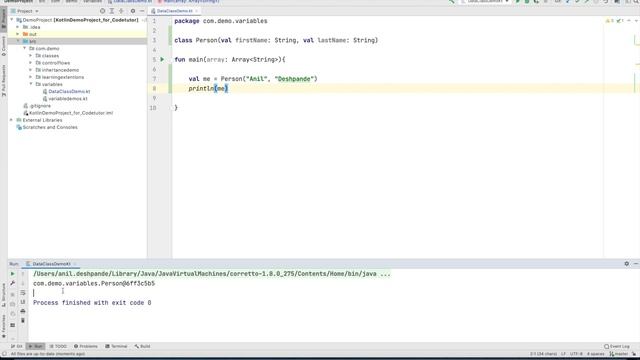Open the Run tool window tab at the bottom
640x360 pixels.
click(36, 346)
